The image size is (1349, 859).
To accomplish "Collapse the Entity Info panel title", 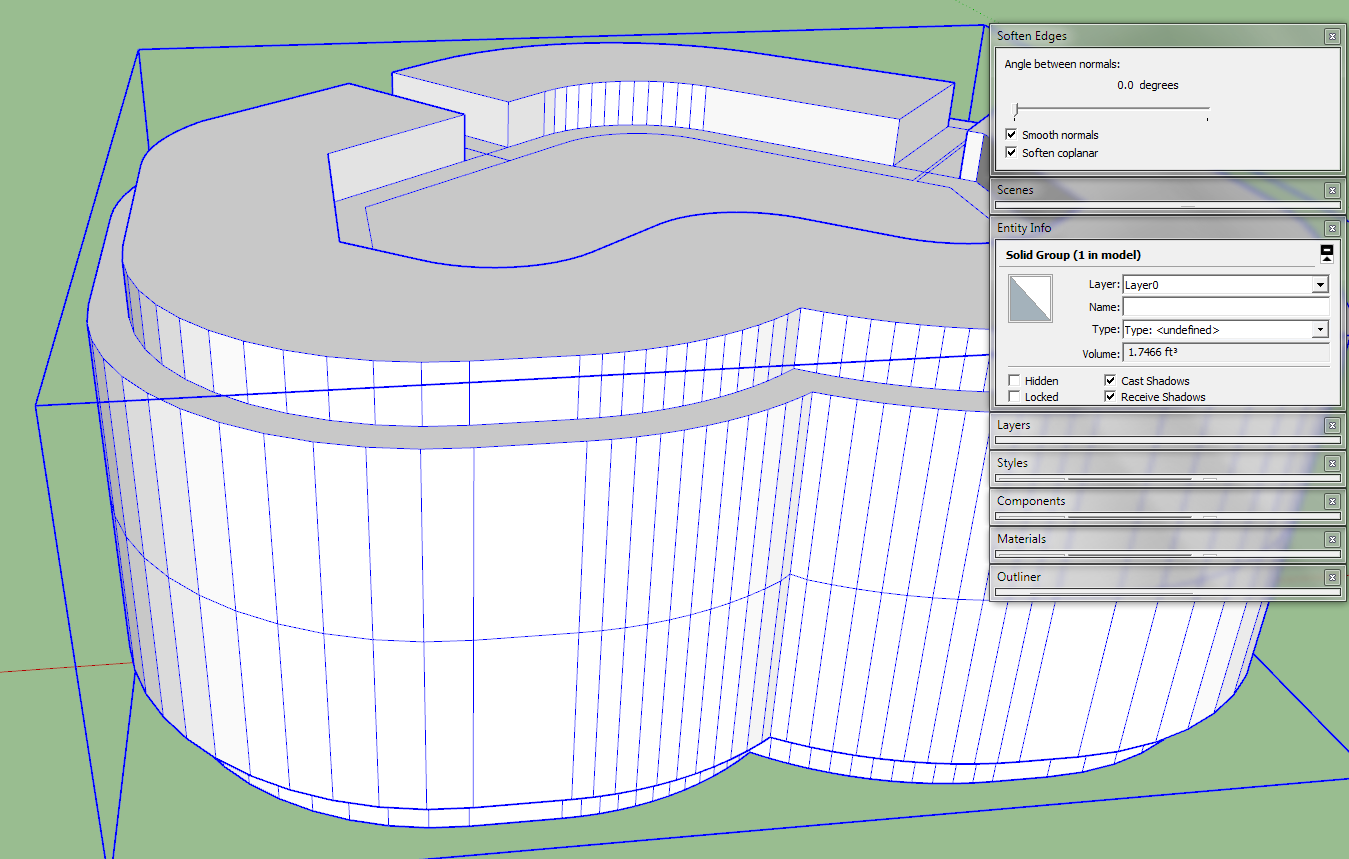I will point(1024,228).
